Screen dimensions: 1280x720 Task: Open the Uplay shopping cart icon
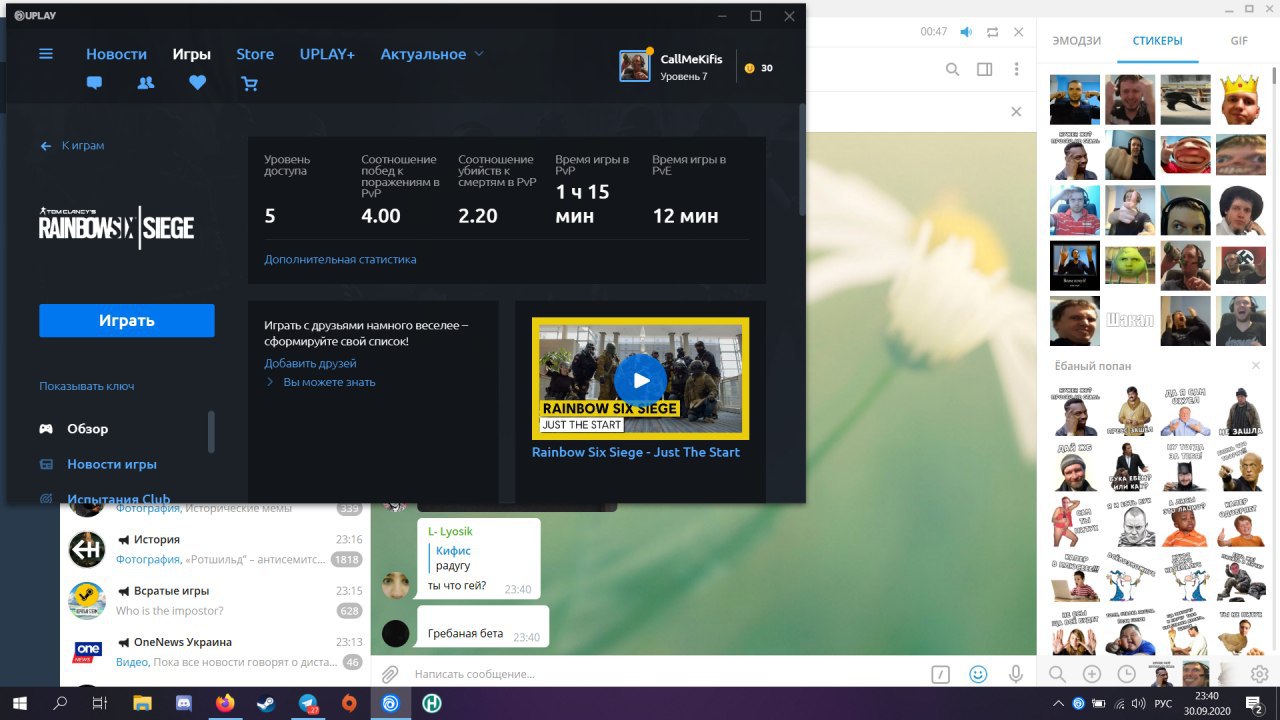point(249,84)
